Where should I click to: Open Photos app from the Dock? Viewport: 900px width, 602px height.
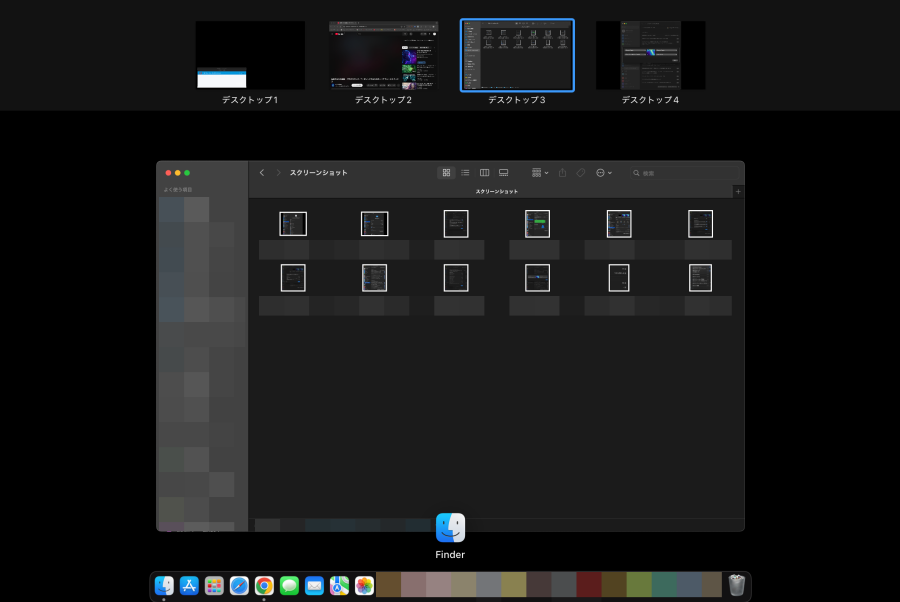click(364, 585)
